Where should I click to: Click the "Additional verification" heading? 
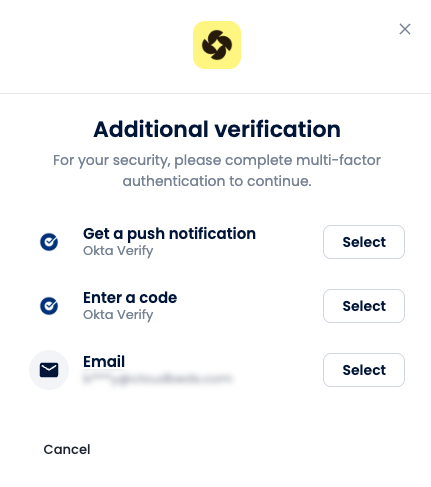click(217, 129)
